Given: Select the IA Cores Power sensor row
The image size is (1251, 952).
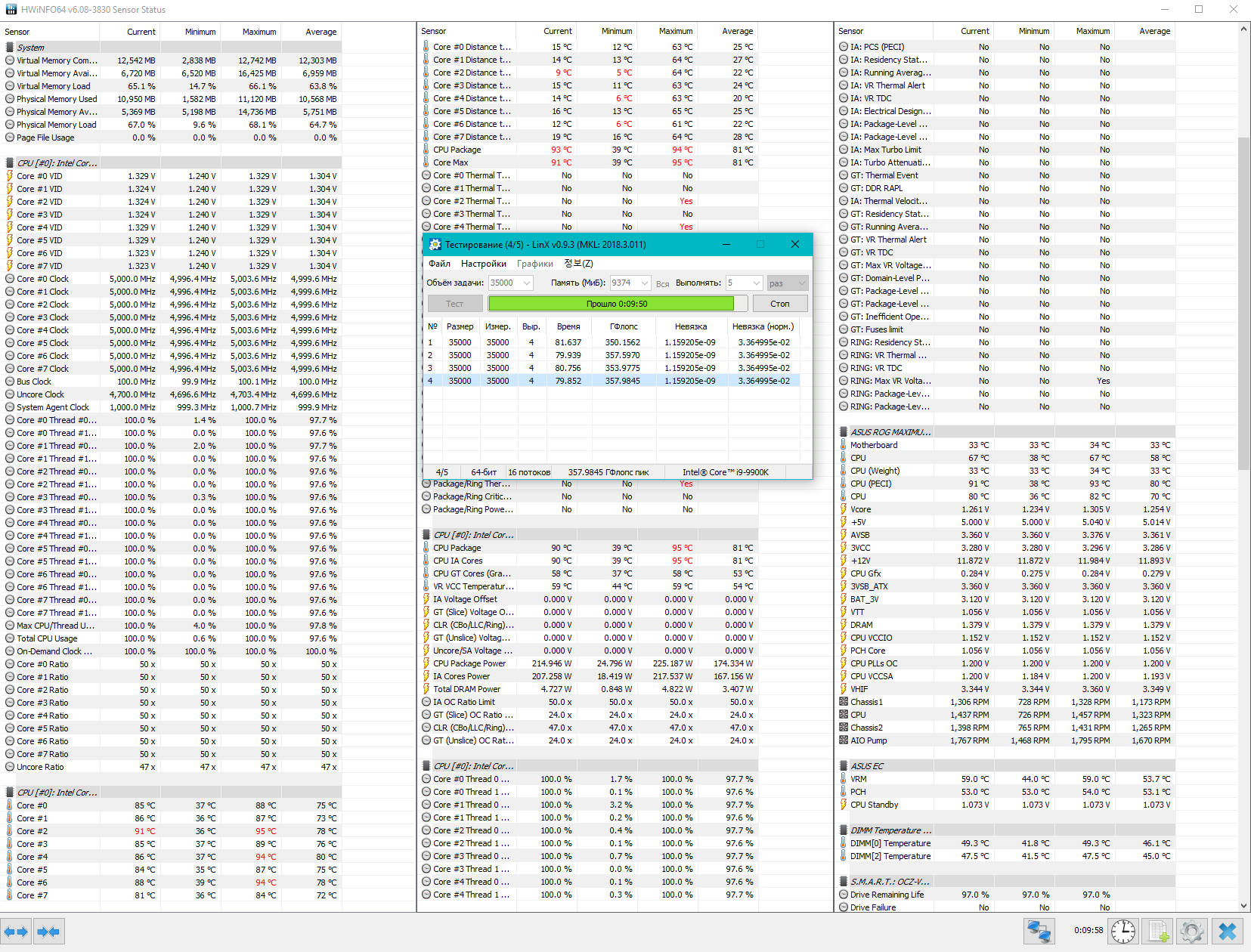Looking at the screenshot, I should click(588, 676).
